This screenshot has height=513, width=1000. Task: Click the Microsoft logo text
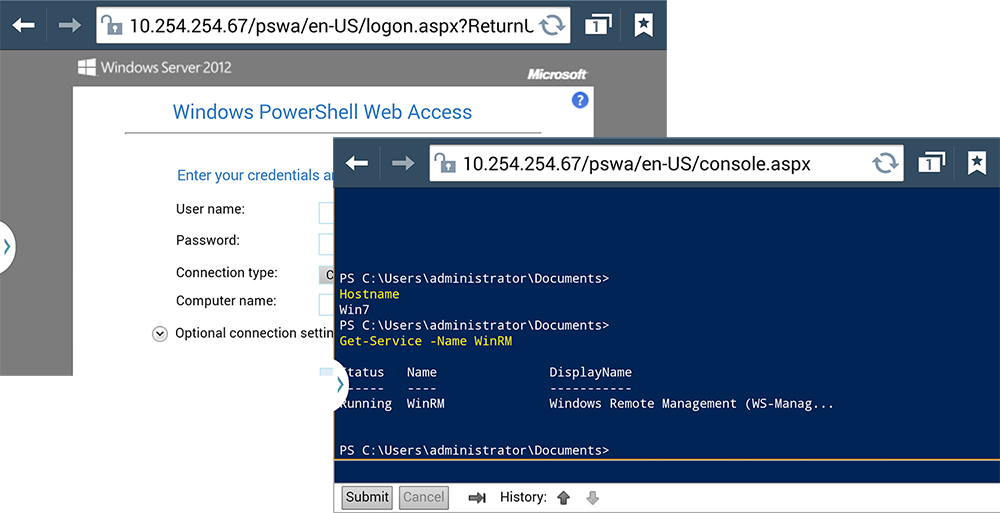(x=557, y=75)
